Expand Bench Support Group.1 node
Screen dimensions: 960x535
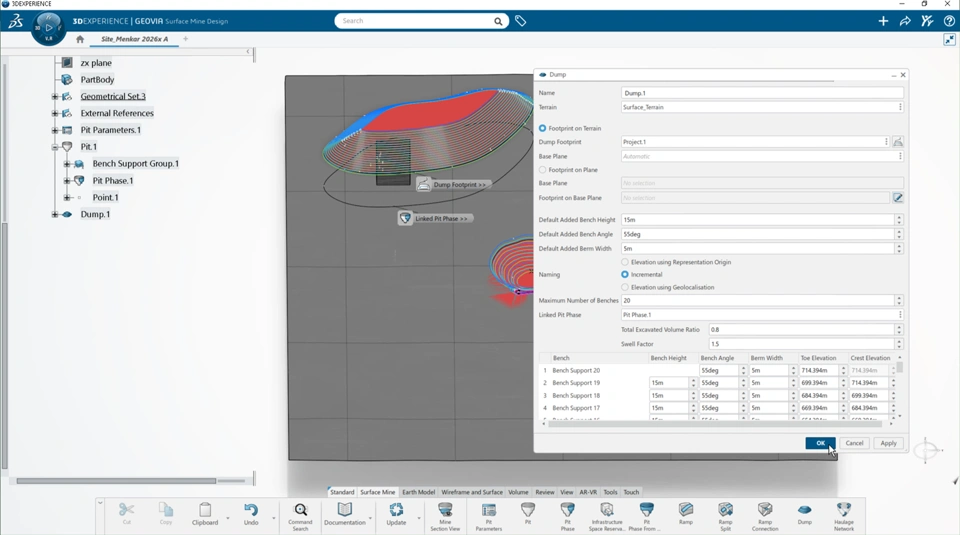coord(67,164)
